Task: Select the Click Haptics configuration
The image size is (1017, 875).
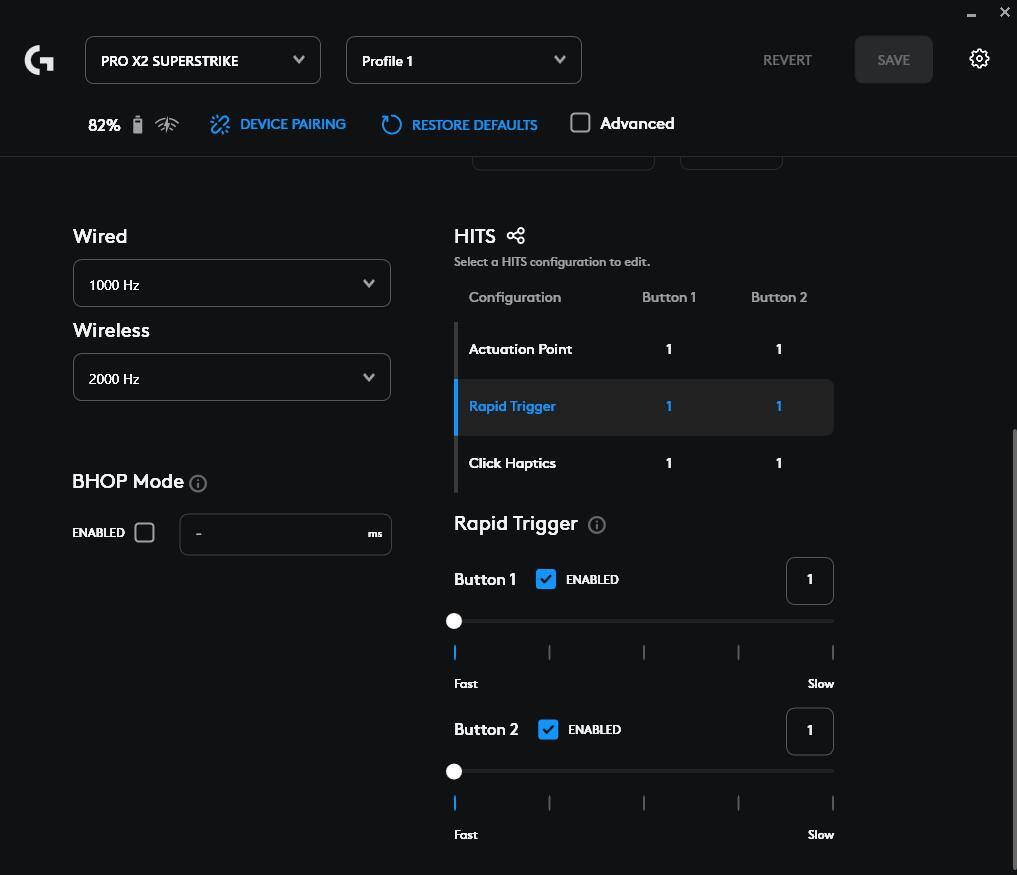Action: tap(512, 463)
